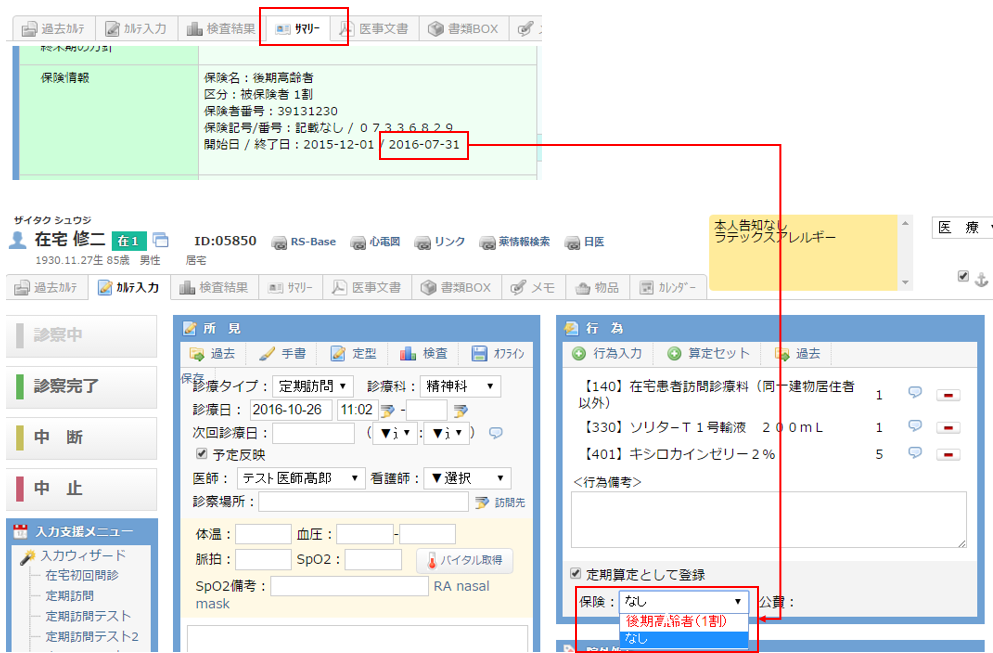Open the 医師 dropdown showing テスト医師高郎

pos(301,478)
